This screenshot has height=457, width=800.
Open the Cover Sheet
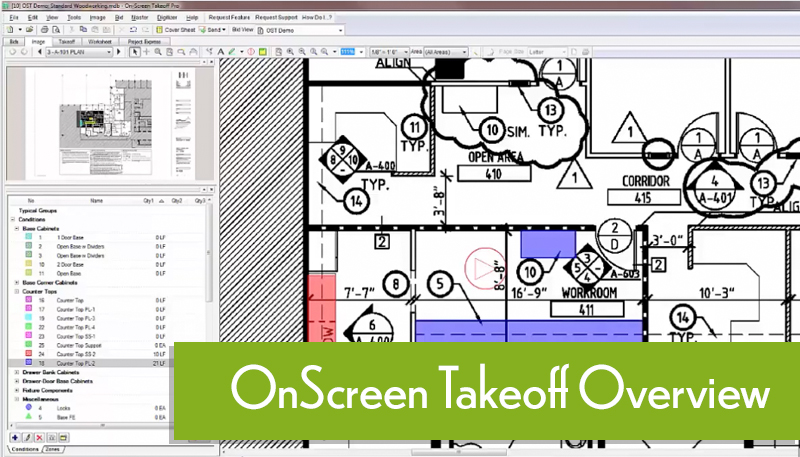point(175,30)
